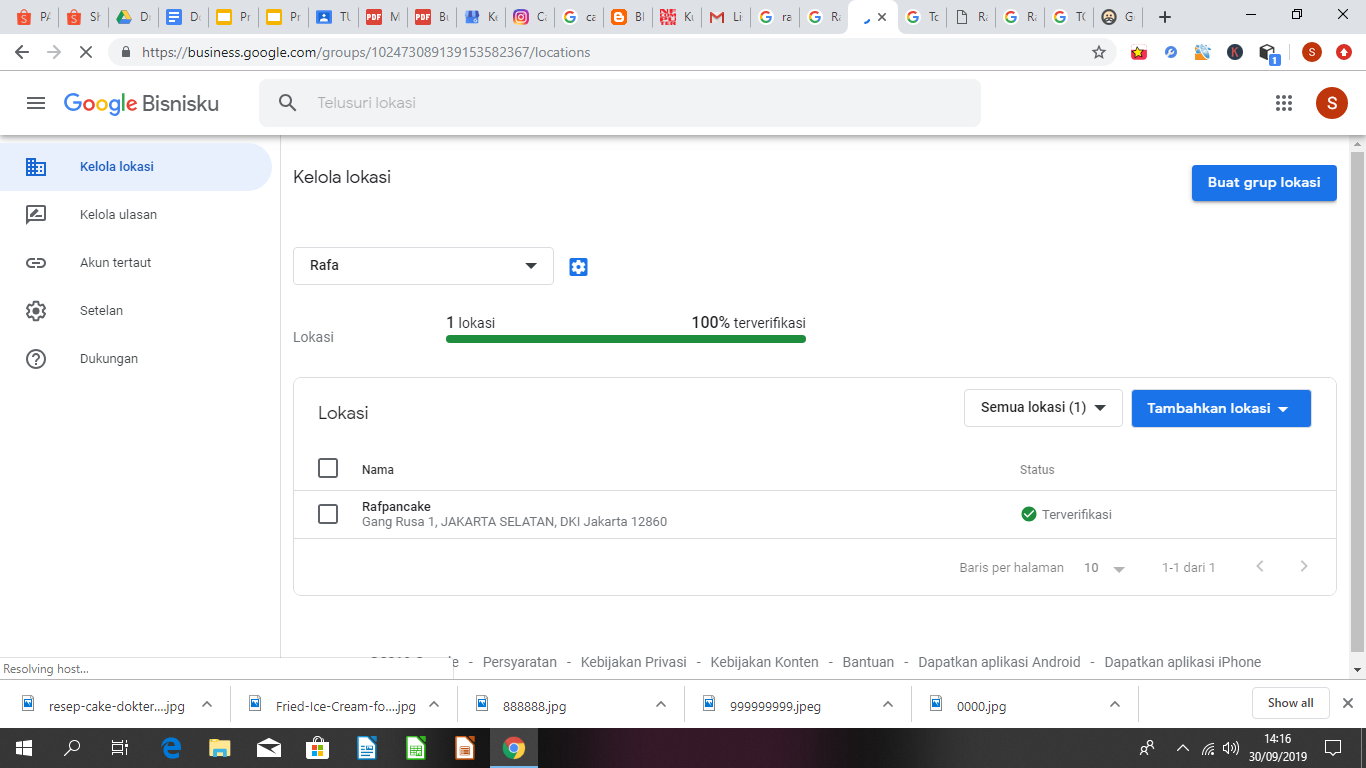
Task: Click the Google Bisnisku logo
Action: pyautogui.click(x=141, y=103)
